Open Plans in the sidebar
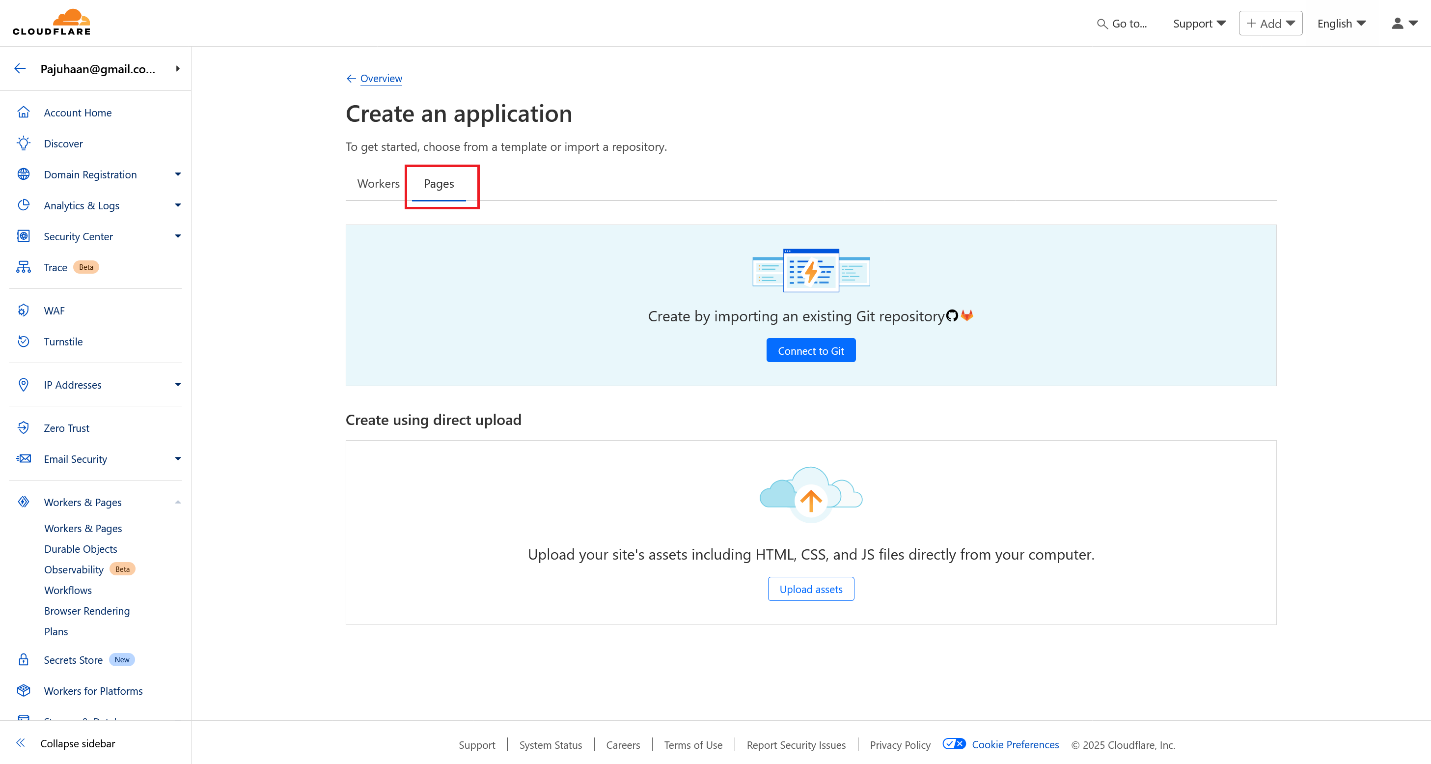This screenshot has width=1431, height=764. point(56,632)
